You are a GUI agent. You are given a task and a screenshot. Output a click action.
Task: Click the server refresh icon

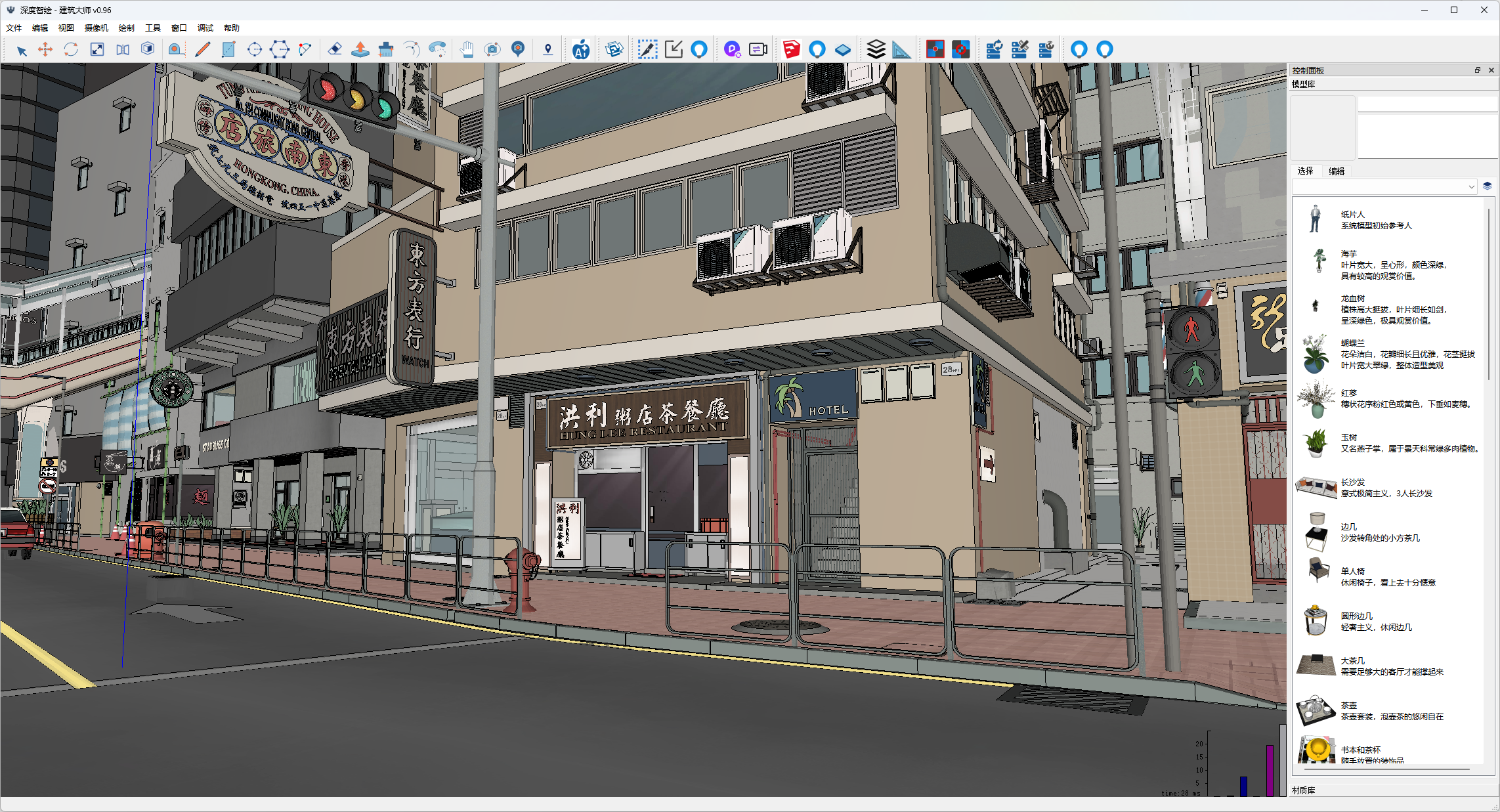click(x=995, y=50)
